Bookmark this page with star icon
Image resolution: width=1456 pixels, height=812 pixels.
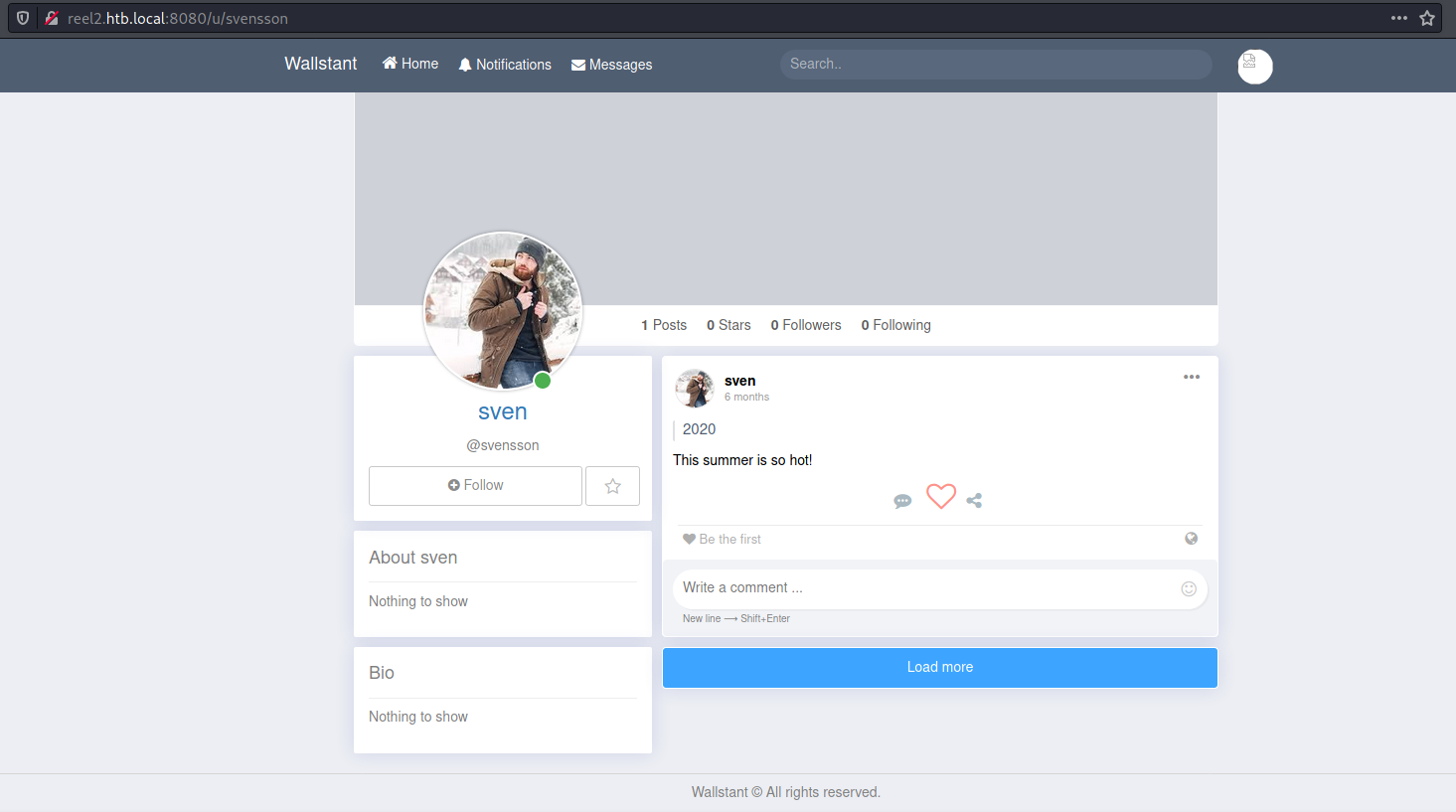(1427, 18)
